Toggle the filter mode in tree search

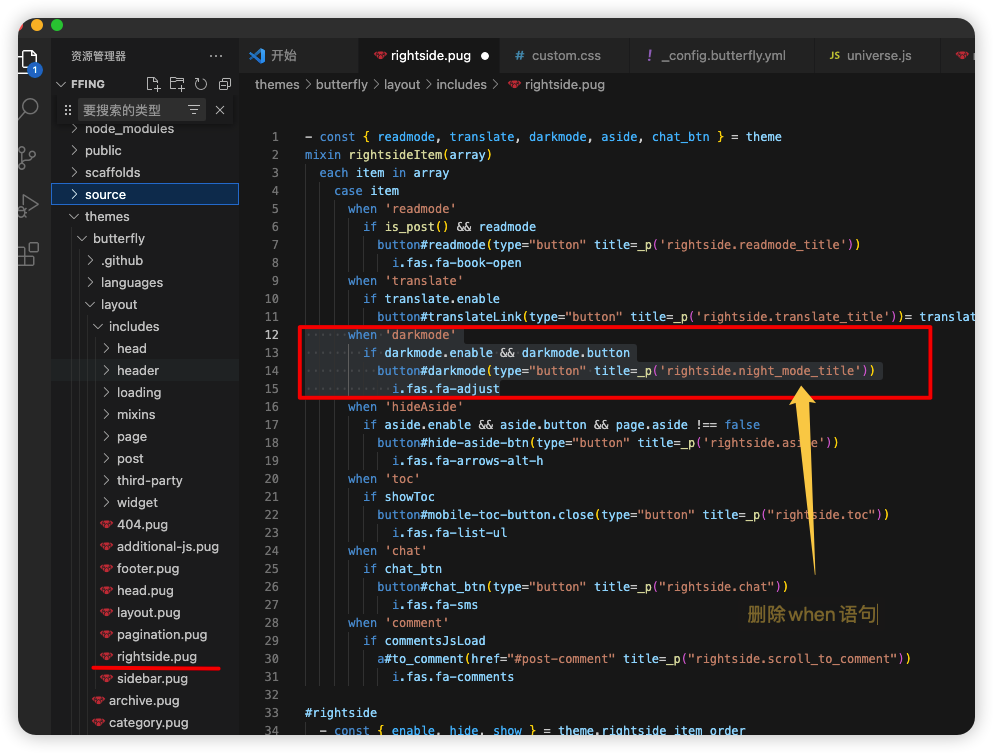point(194,110)
